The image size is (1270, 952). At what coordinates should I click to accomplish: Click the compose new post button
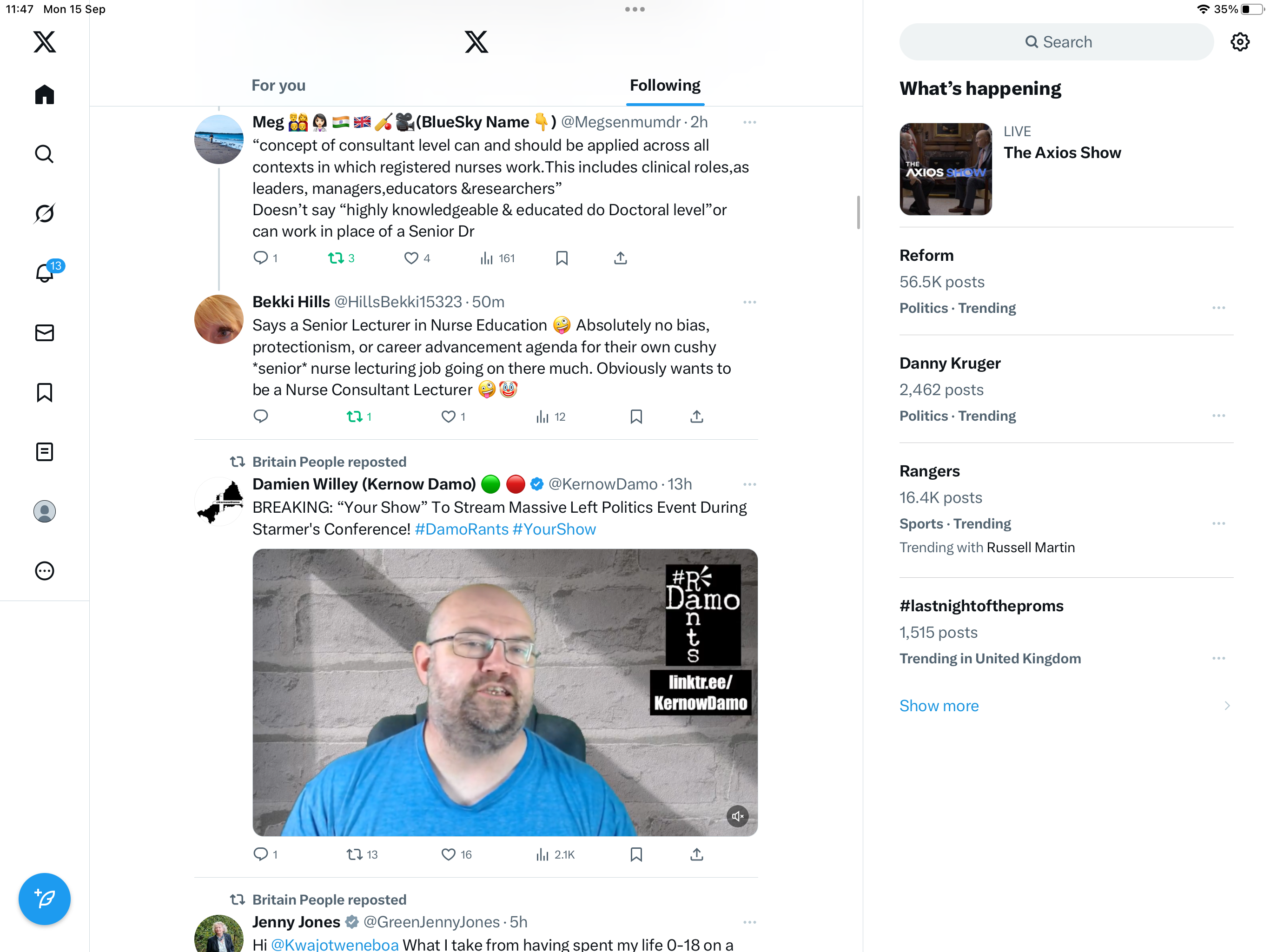point(44,899)
